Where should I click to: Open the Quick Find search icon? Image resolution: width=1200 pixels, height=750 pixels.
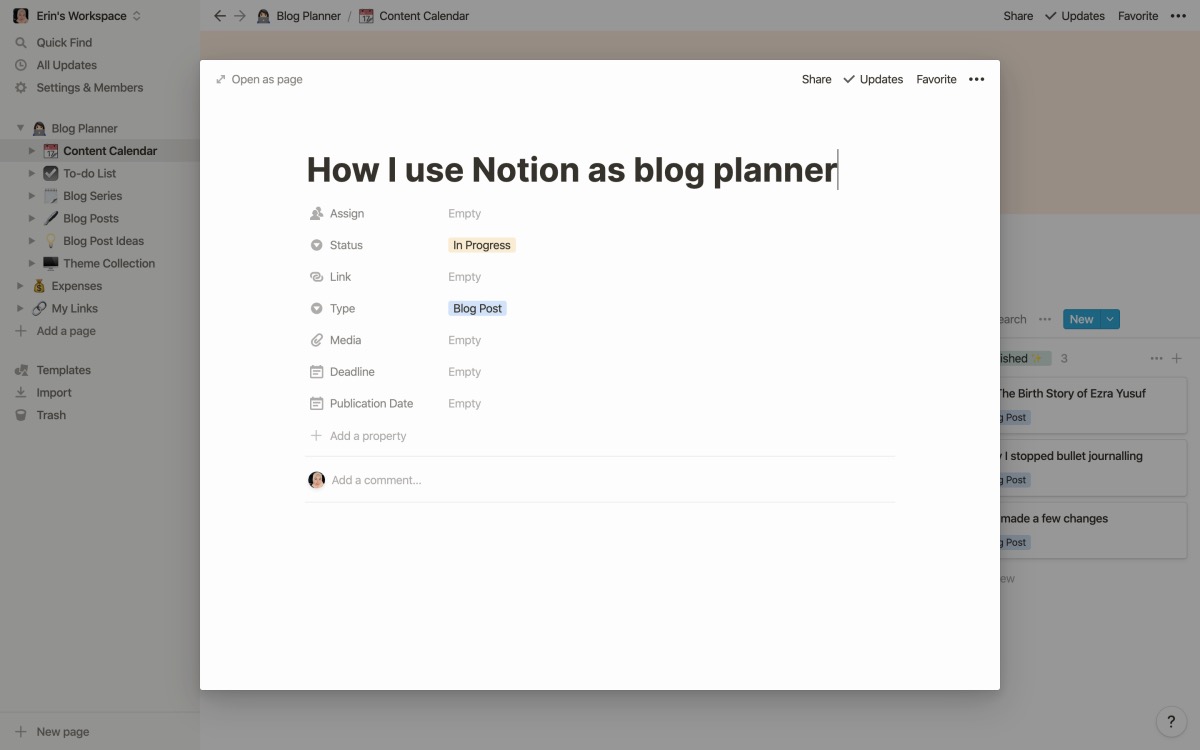[x=21, y=43]
